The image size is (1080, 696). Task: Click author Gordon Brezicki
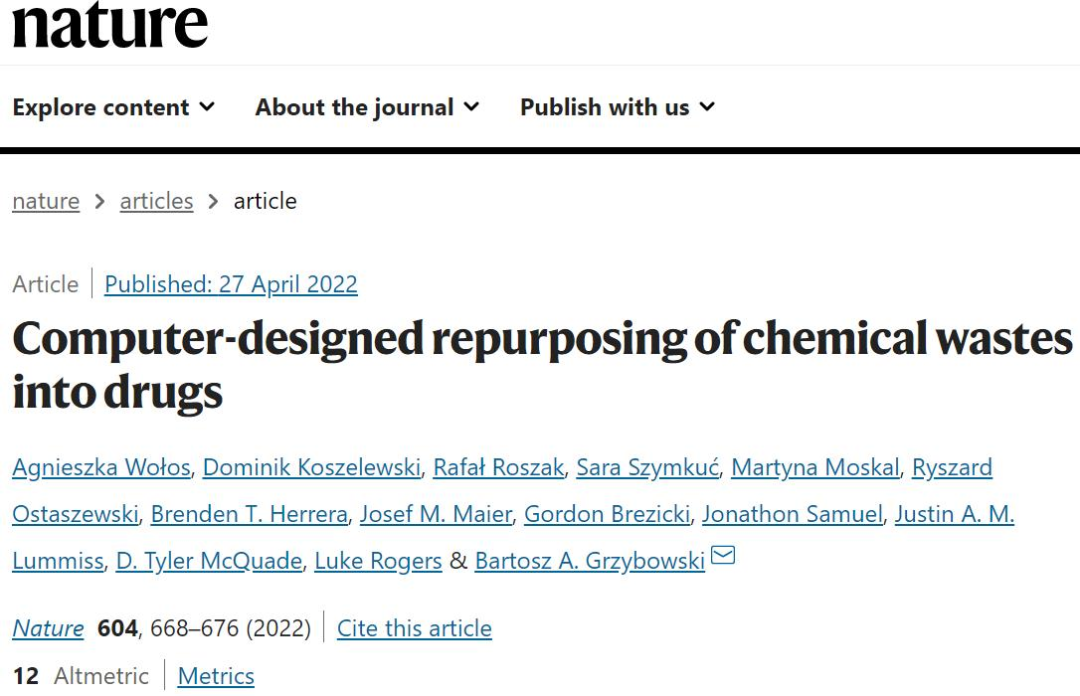(607, 514)
